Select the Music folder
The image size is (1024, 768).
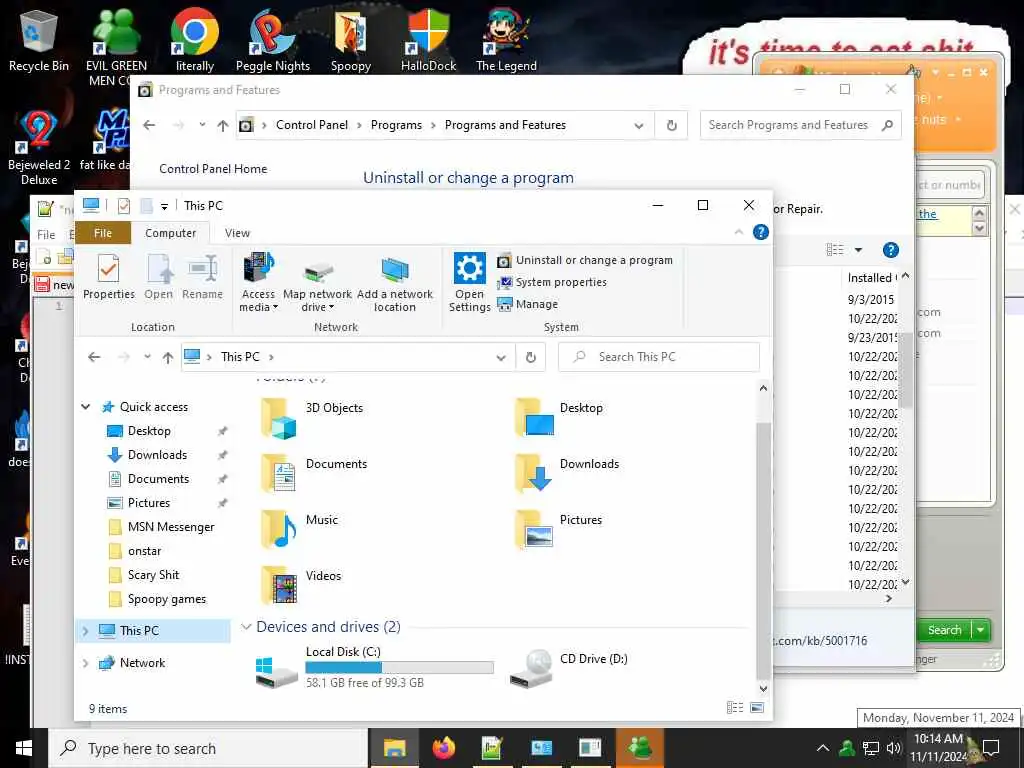[300, 529]
